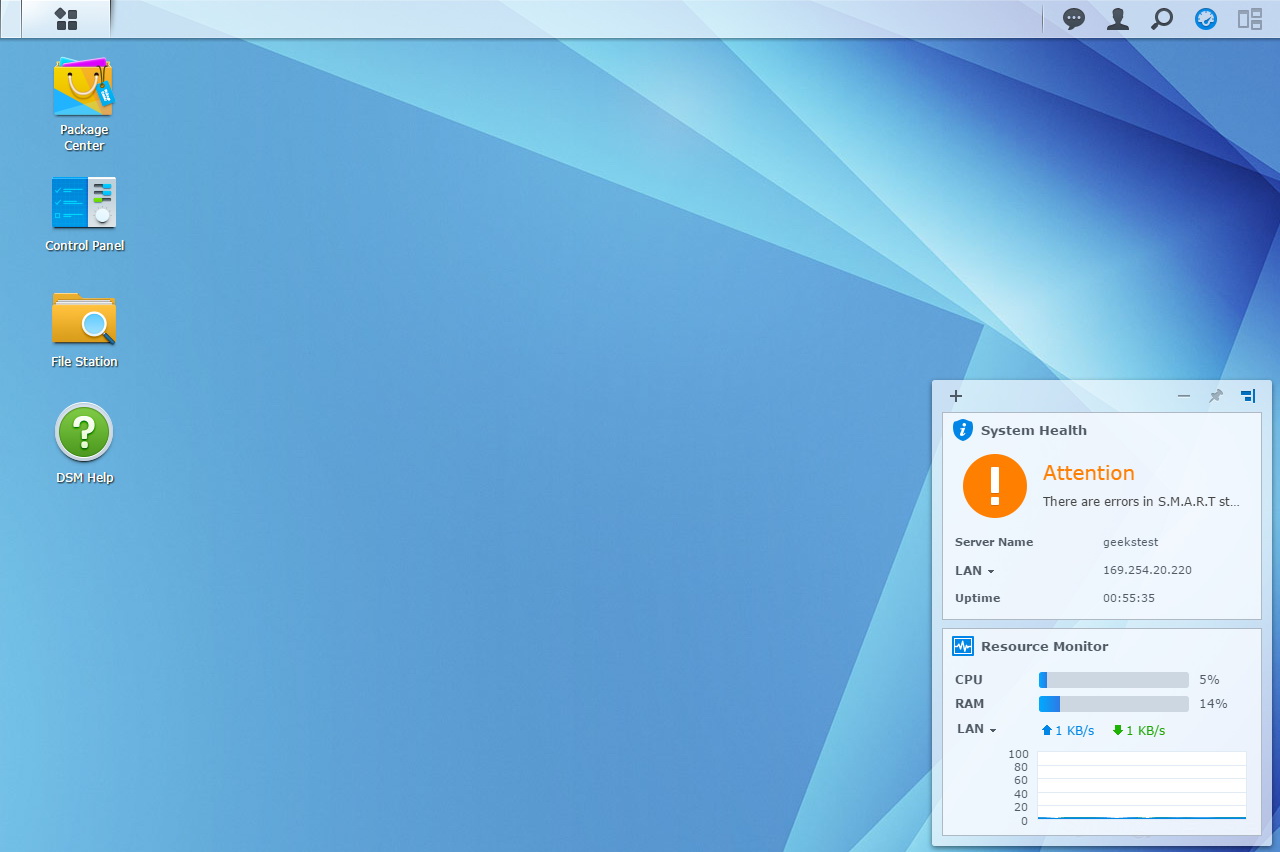The width and height of the screenshot is (1280, 852).
Task: Expand the LAN dropdown in System Health
Action: click(975, 571)
